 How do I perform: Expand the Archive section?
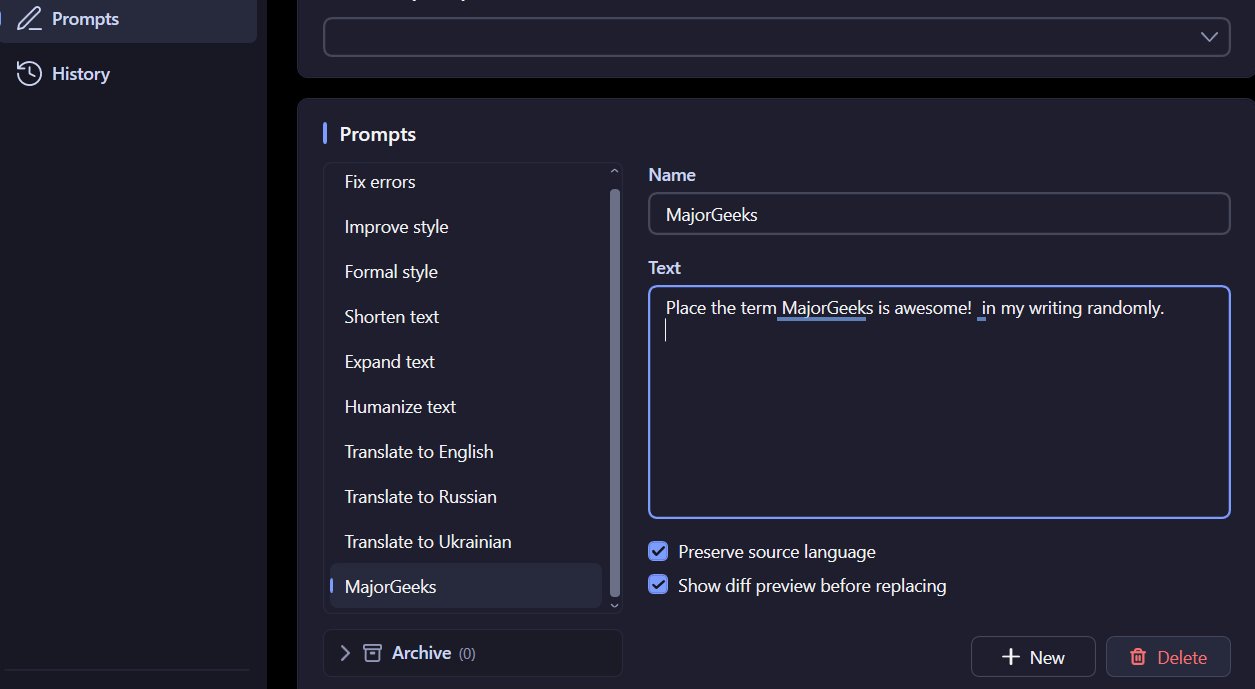[472, 653]
